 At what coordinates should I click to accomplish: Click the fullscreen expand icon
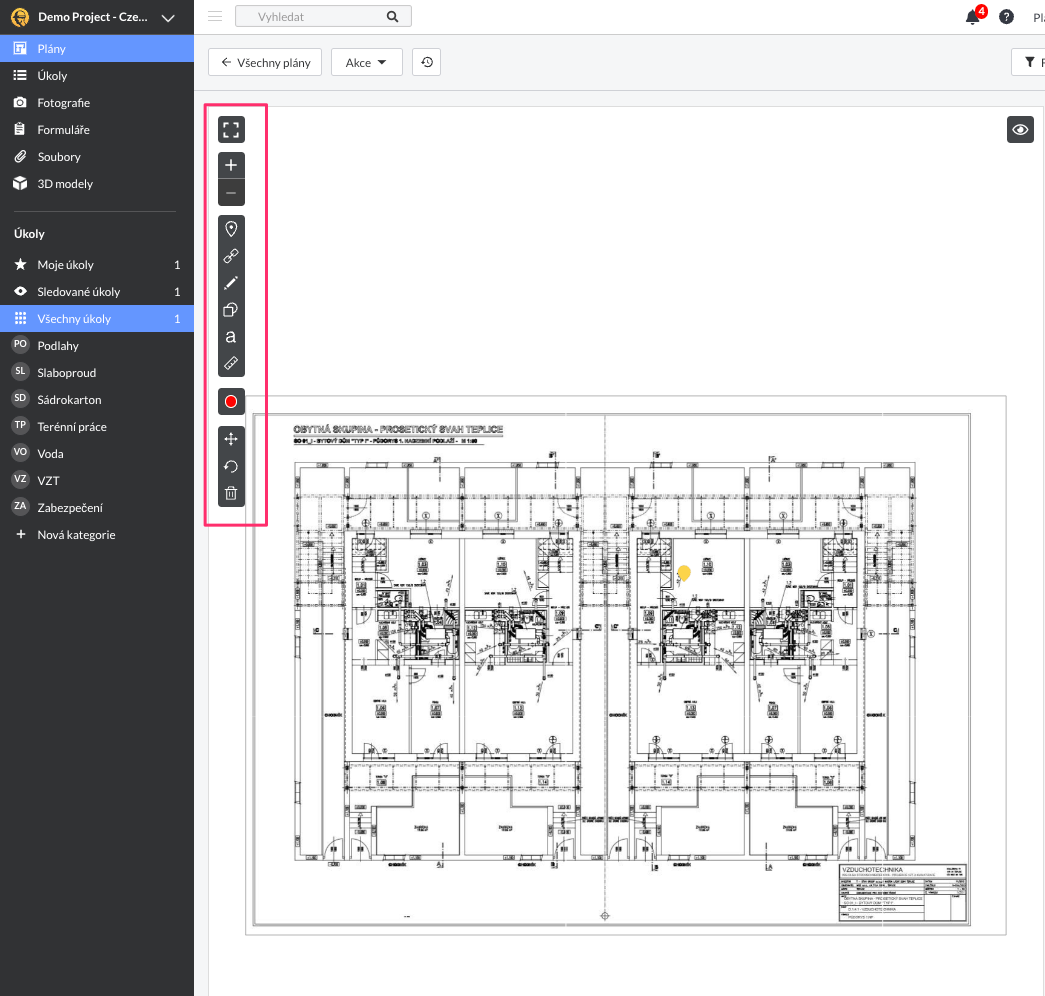[x=231, y=130]
